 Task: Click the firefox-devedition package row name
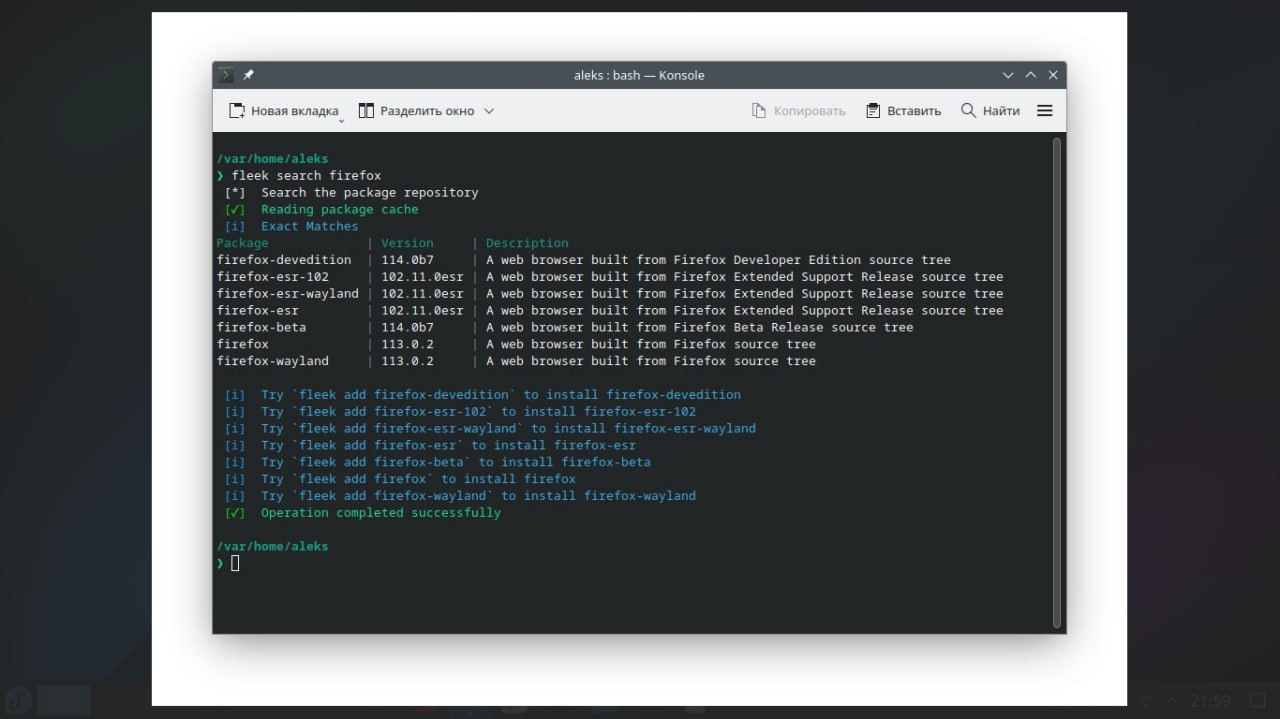[284, 260]
